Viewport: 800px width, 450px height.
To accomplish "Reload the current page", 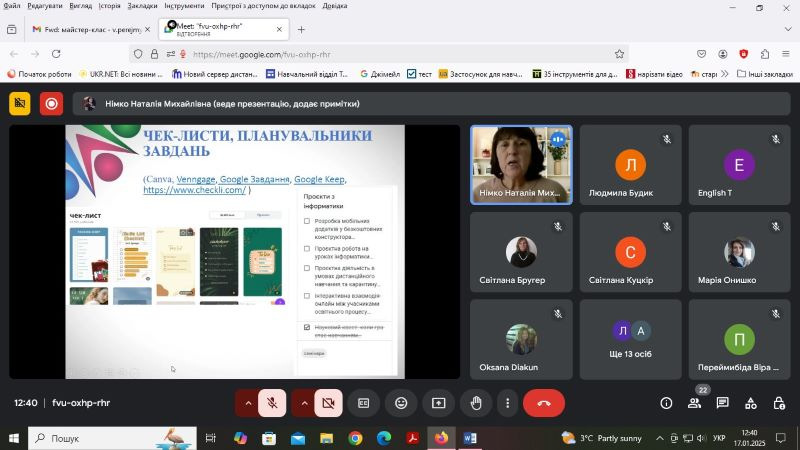I will [x=56, y=54].
